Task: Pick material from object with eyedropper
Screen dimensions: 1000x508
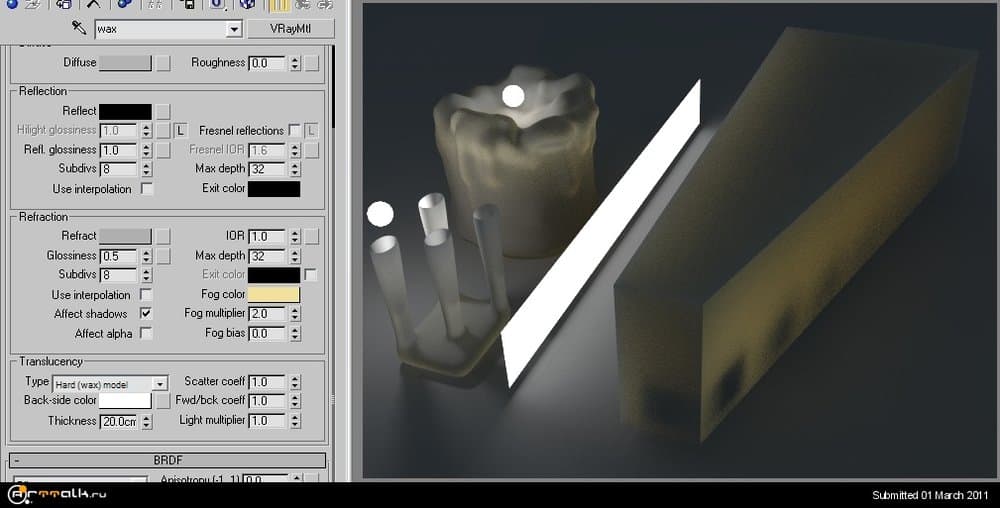Action: pyautogui.click(x=78, y=28)
